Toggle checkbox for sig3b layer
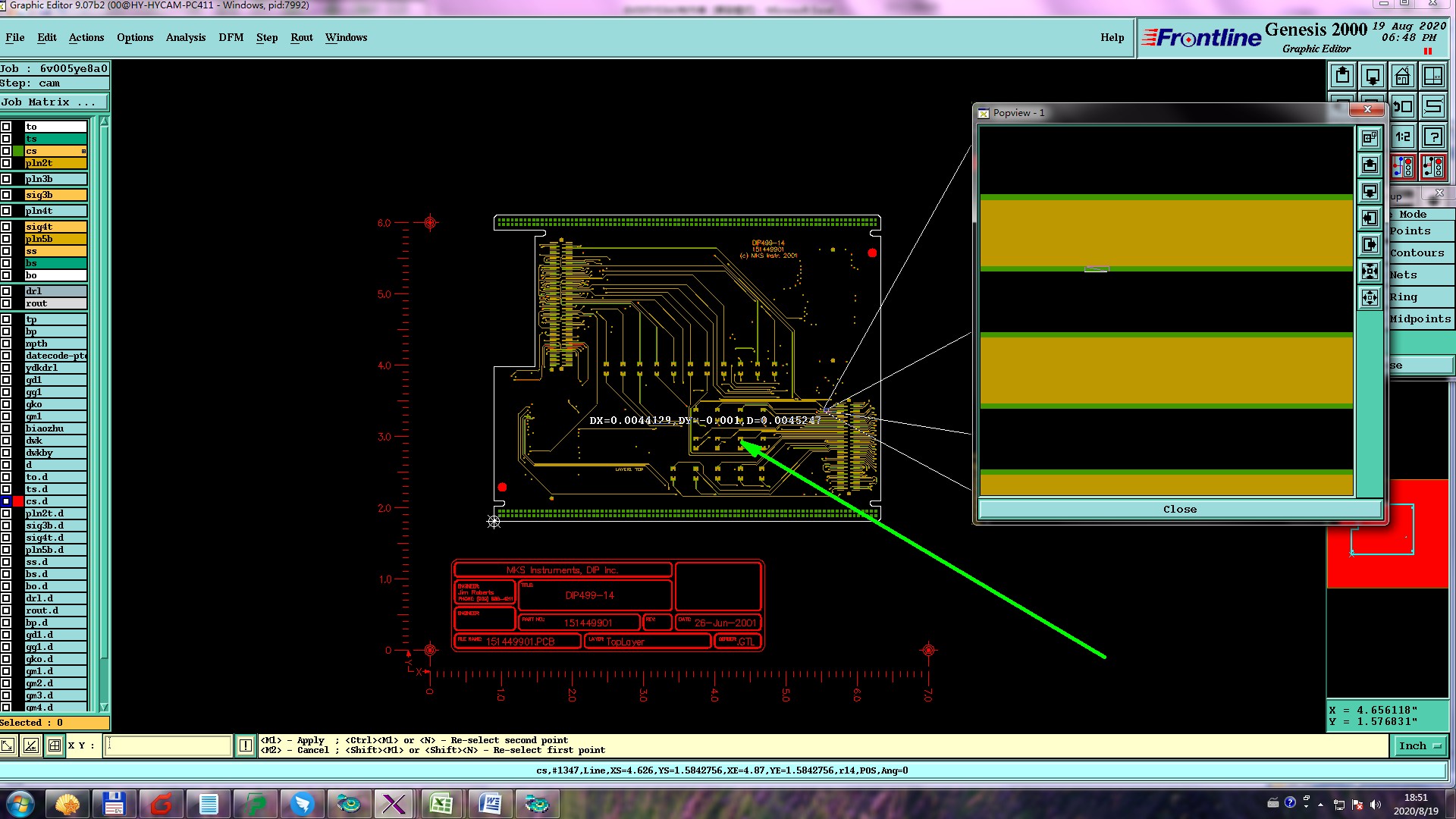Screen dimensions: 1456x819 pos(6,195)
